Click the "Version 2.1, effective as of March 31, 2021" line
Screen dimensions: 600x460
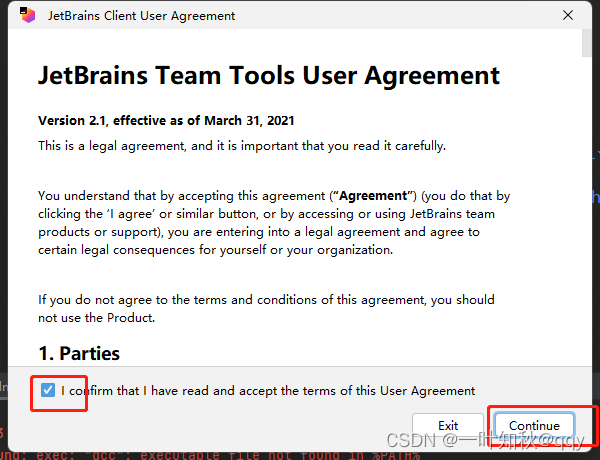click(166, 121)
